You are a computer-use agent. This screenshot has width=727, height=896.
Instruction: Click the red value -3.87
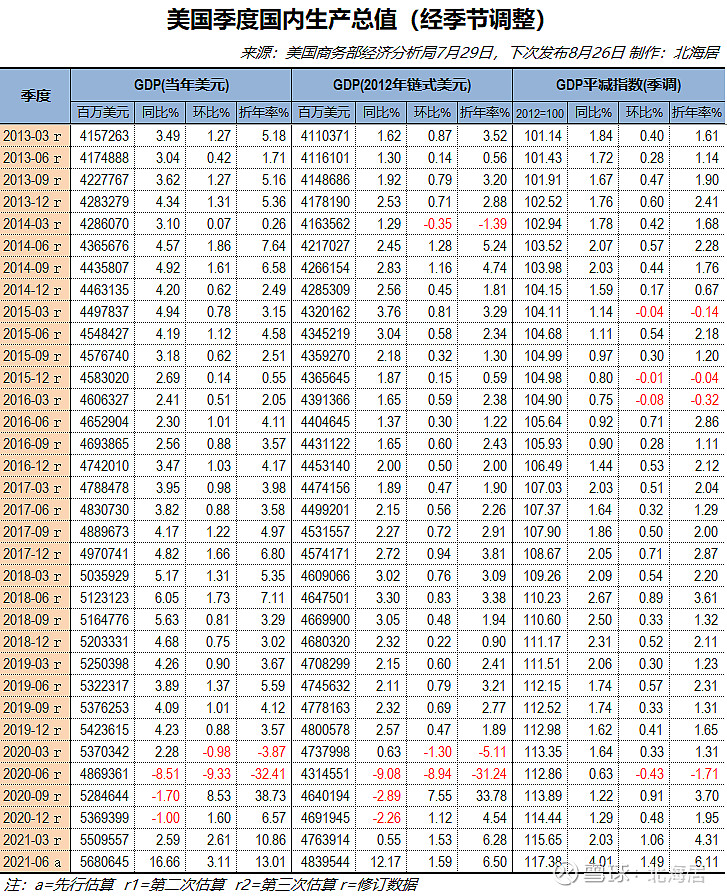pos(271,752)
